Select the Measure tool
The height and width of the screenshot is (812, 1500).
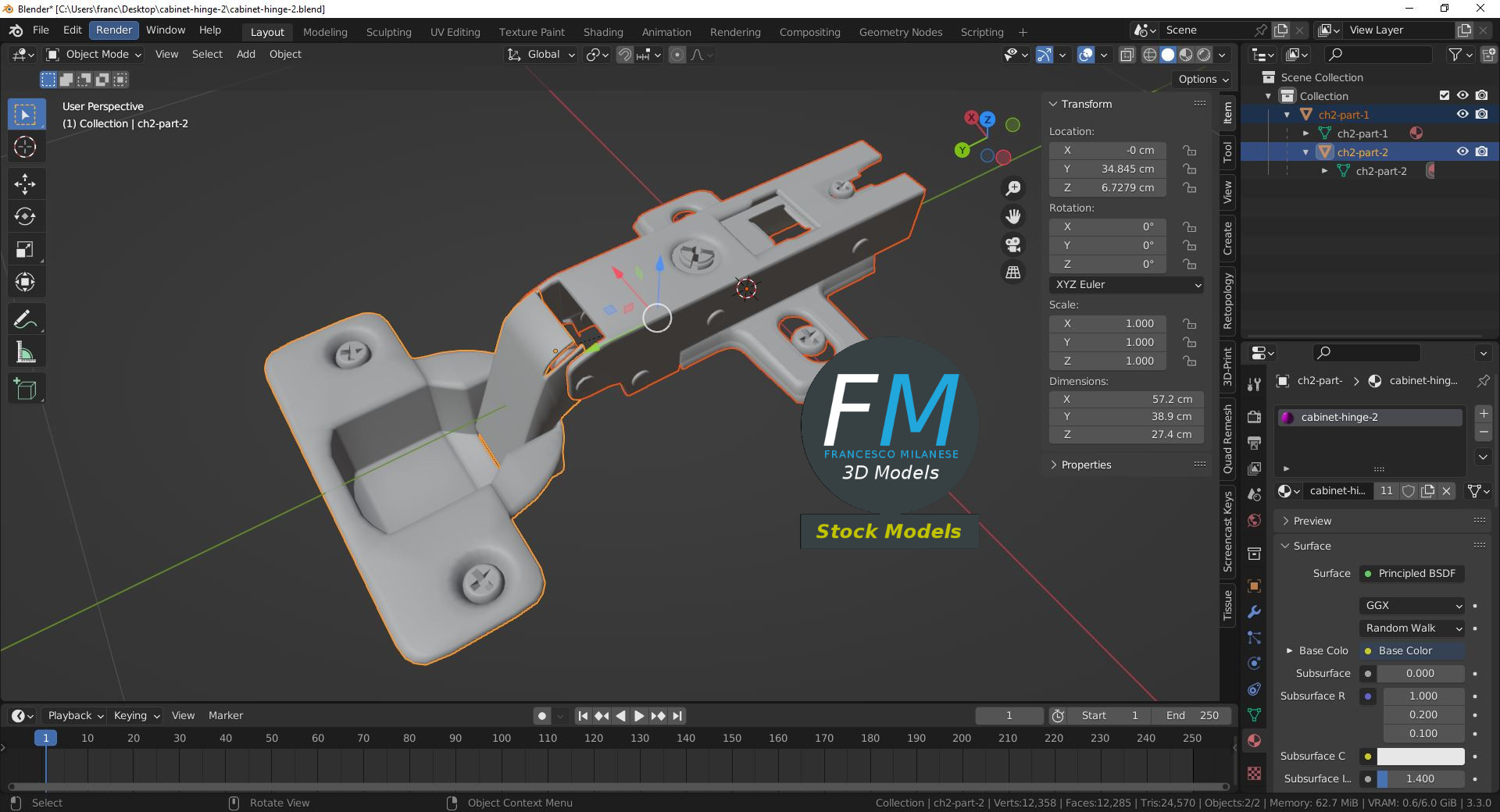point(25,352)
